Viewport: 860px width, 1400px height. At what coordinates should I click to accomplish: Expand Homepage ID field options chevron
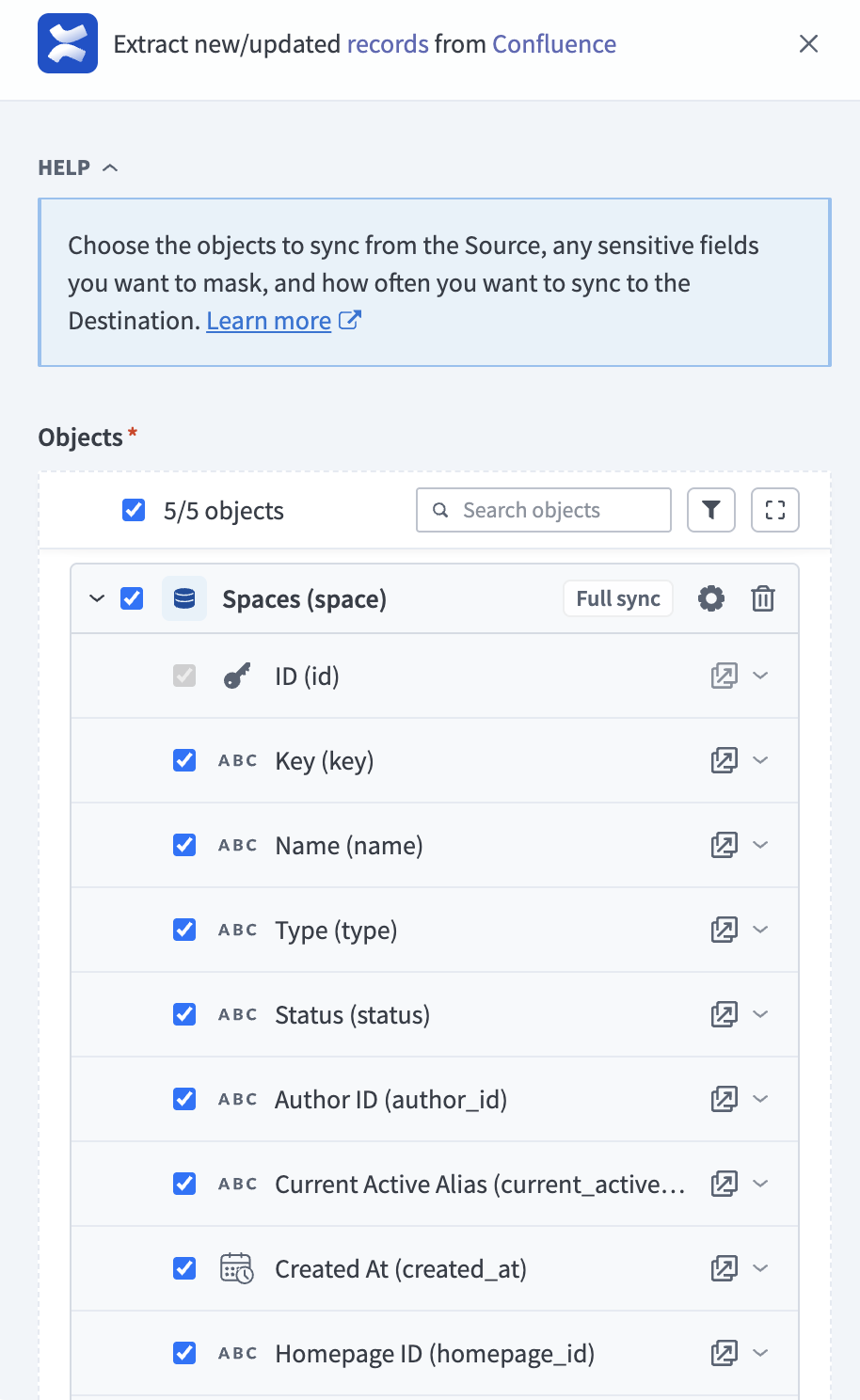point(761,1353)
